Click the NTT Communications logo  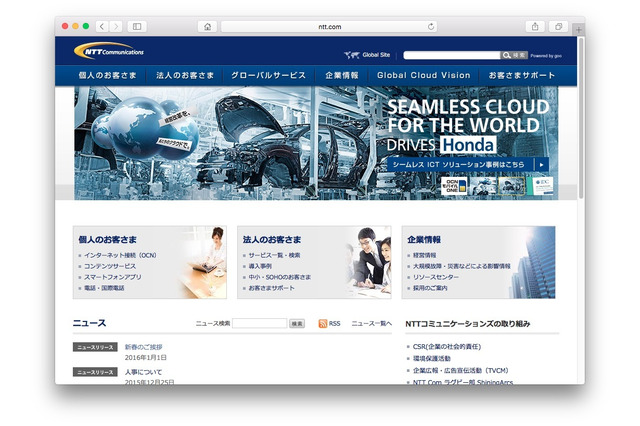[x=109, y=51]
